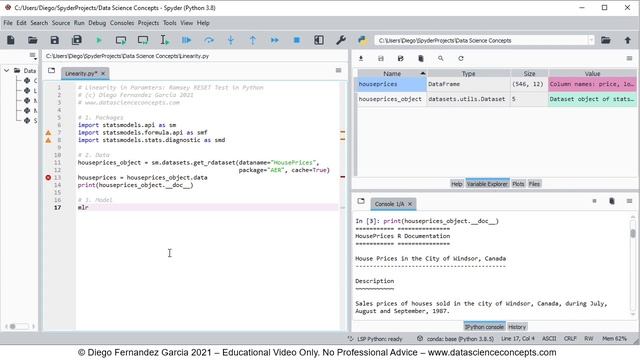Click project explorer horizontal scrollbar
The height and width of the screenshot is (360, 640).
pos(19,326)
